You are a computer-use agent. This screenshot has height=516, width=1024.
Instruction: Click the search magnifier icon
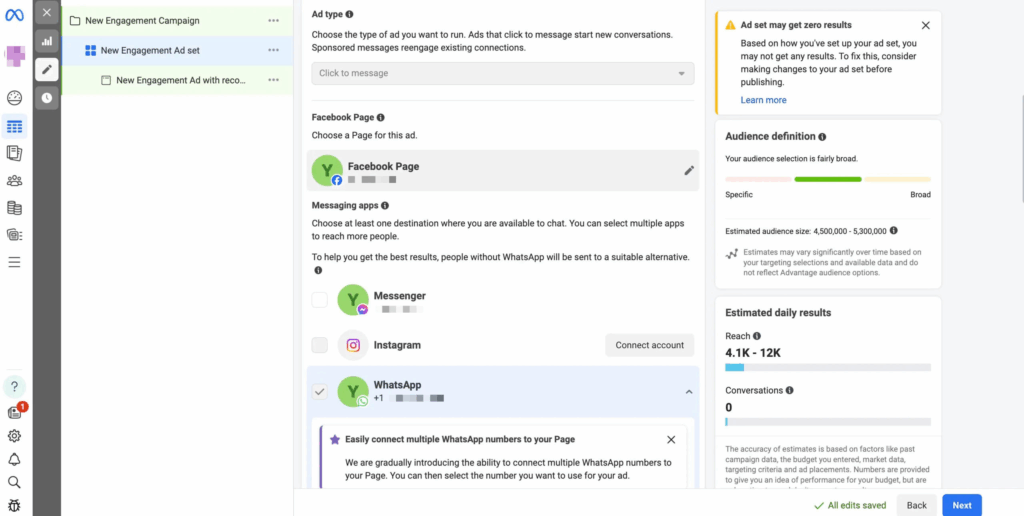click(x=14, y=482)
